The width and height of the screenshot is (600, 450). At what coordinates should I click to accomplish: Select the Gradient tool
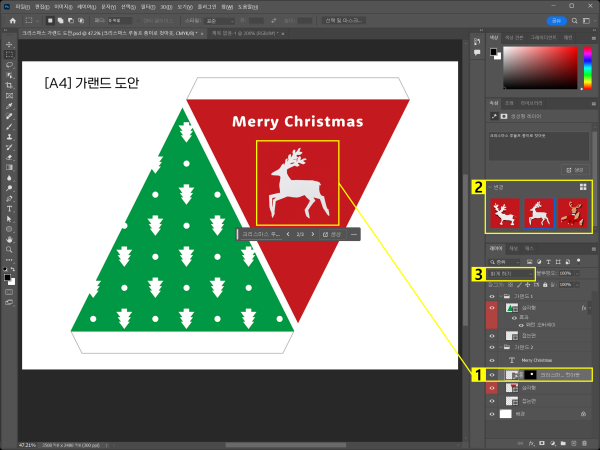(9, 168)
